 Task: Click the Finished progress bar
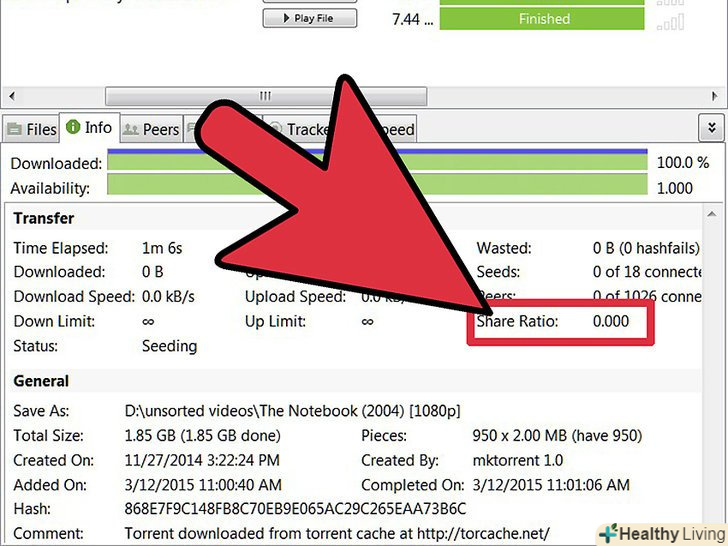542,19
